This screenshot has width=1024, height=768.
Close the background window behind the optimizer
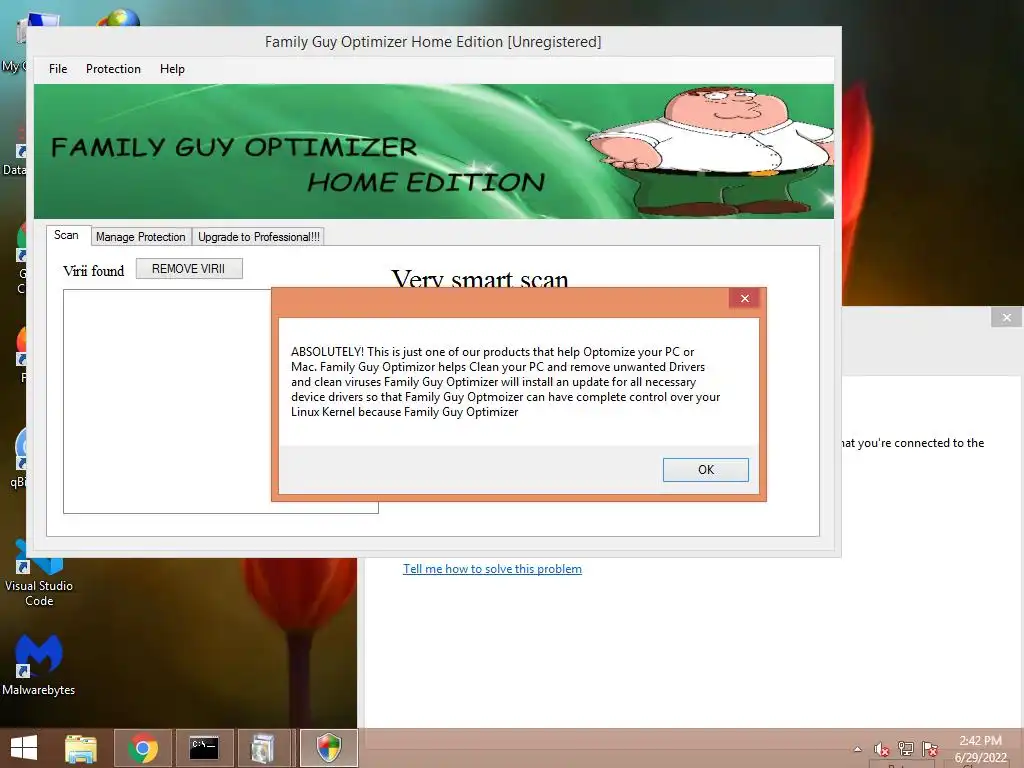tap(1006, 317)
